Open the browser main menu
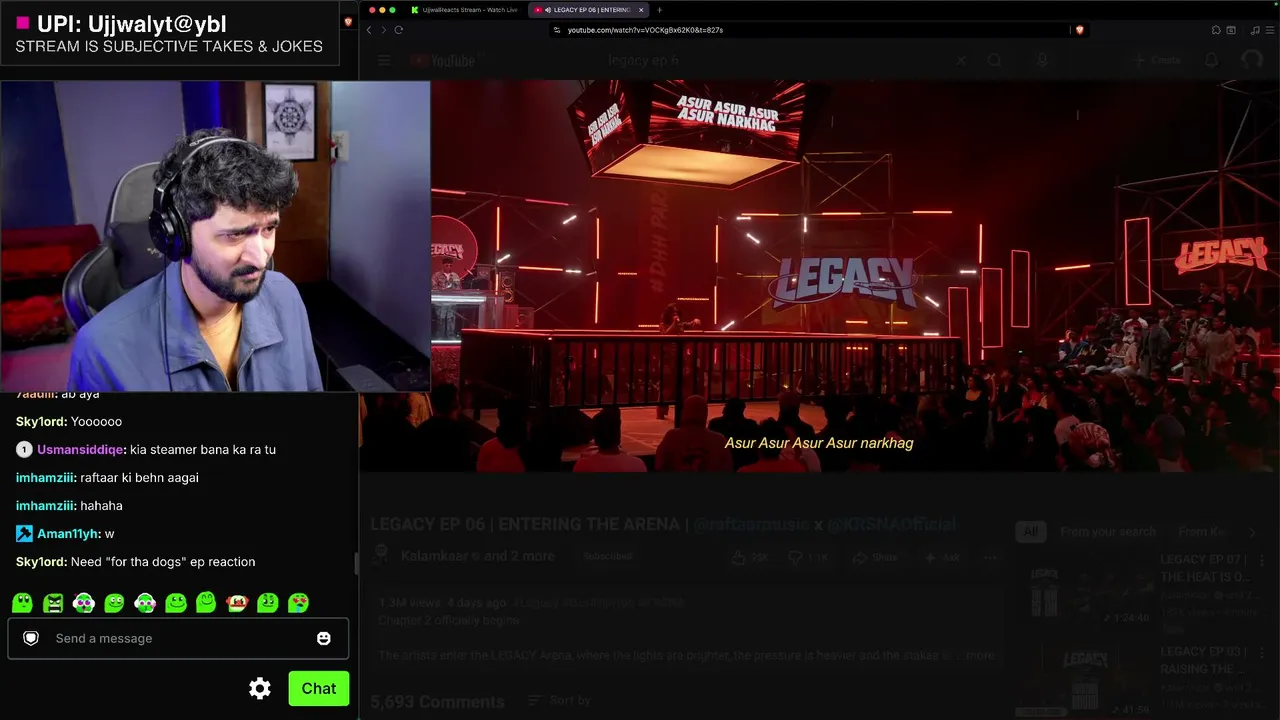Image resolution: width=1280 pixels, height=720 pixels. point(1270,30)
